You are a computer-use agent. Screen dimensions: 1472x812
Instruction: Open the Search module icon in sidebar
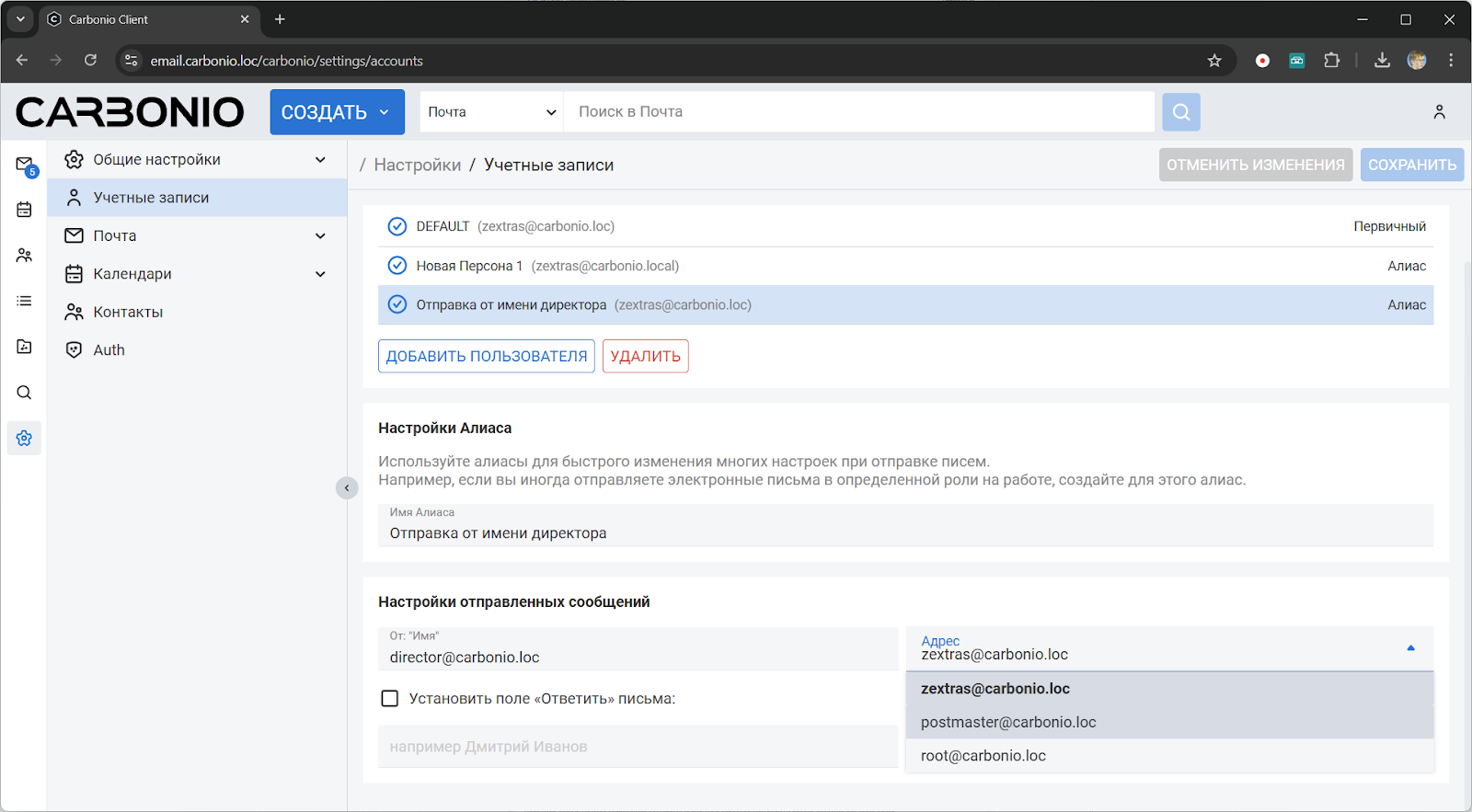click(24, 393)
